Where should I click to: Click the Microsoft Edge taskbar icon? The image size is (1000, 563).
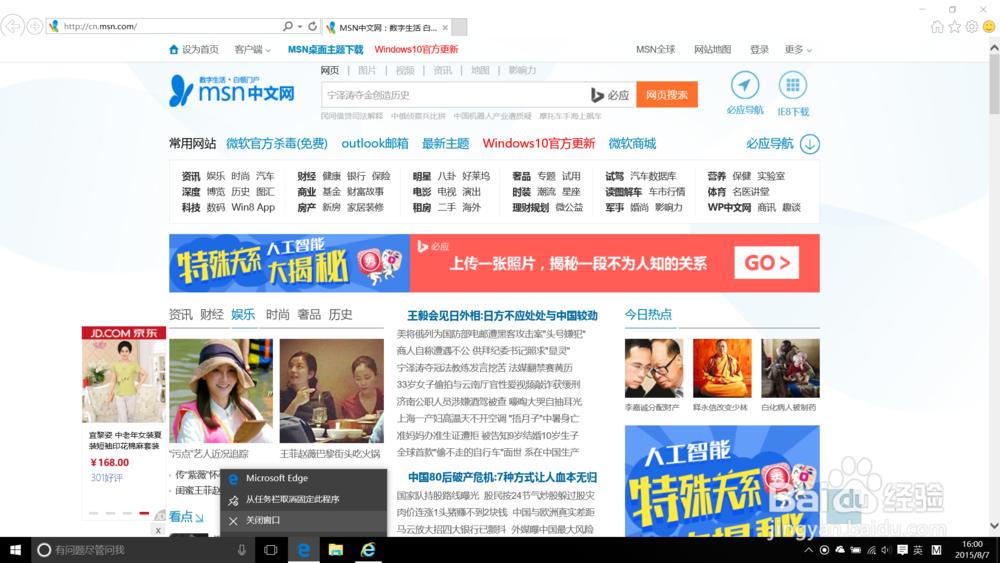(304, 550)
